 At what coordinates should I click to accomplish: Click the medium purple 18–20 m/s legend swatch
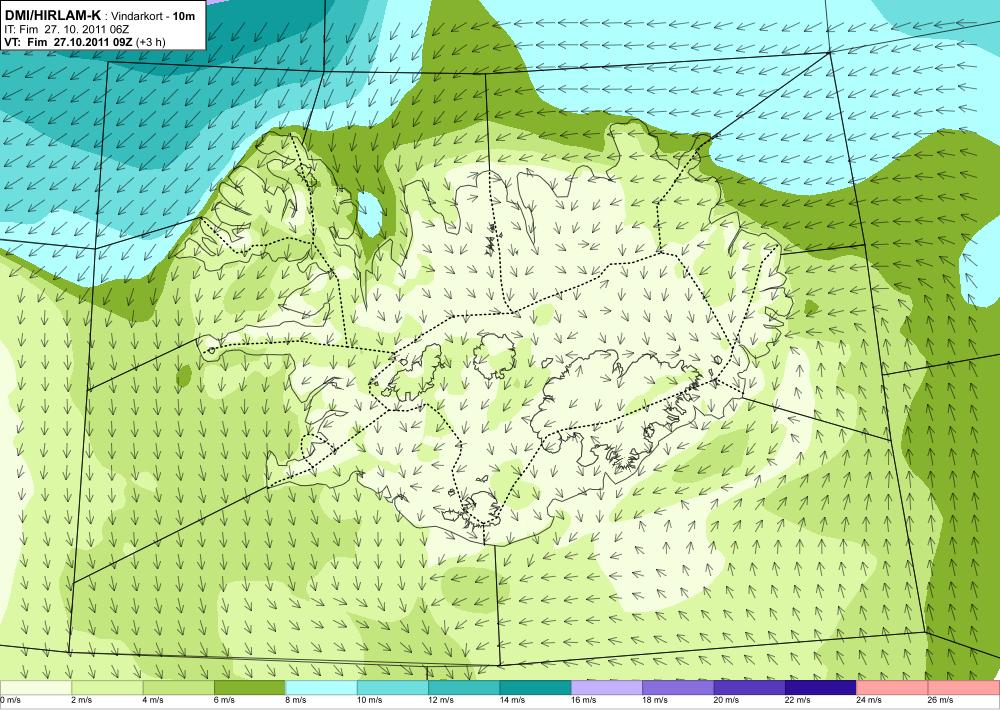[x=679, y=688]
